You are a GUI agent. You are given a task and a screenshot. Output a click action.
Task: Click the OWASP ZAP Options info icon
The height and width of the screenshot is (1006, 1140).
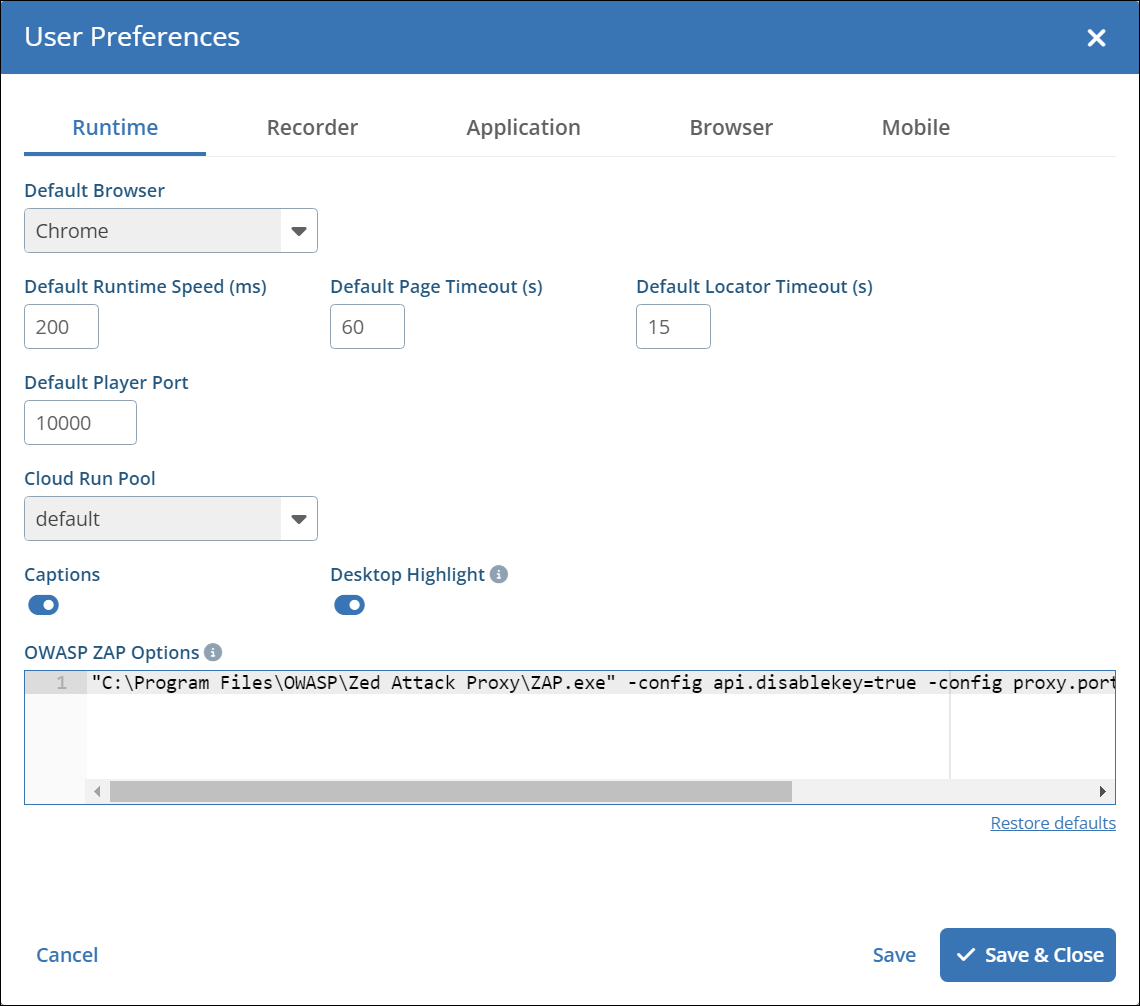(213, 652)
